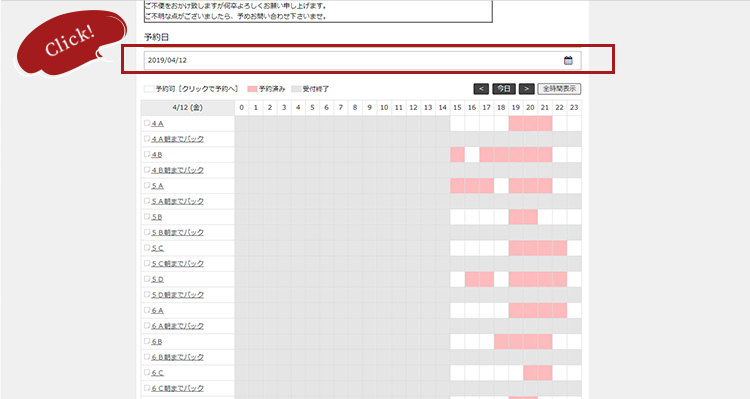Click booked pink slot for 5C at 19
The image size is (750, 399).
pyautogui.click(x=516, y=248)
